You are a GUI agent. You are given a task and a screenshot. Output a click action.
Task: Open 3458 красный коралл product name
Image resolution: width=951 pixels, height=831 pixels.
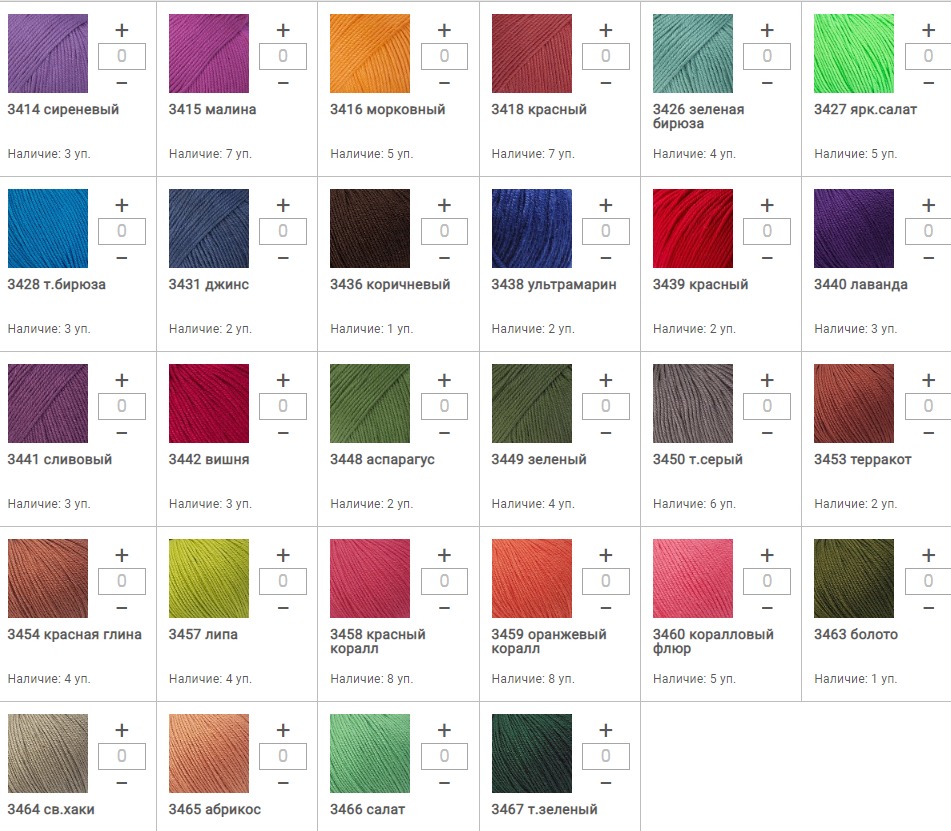(378, 641)
